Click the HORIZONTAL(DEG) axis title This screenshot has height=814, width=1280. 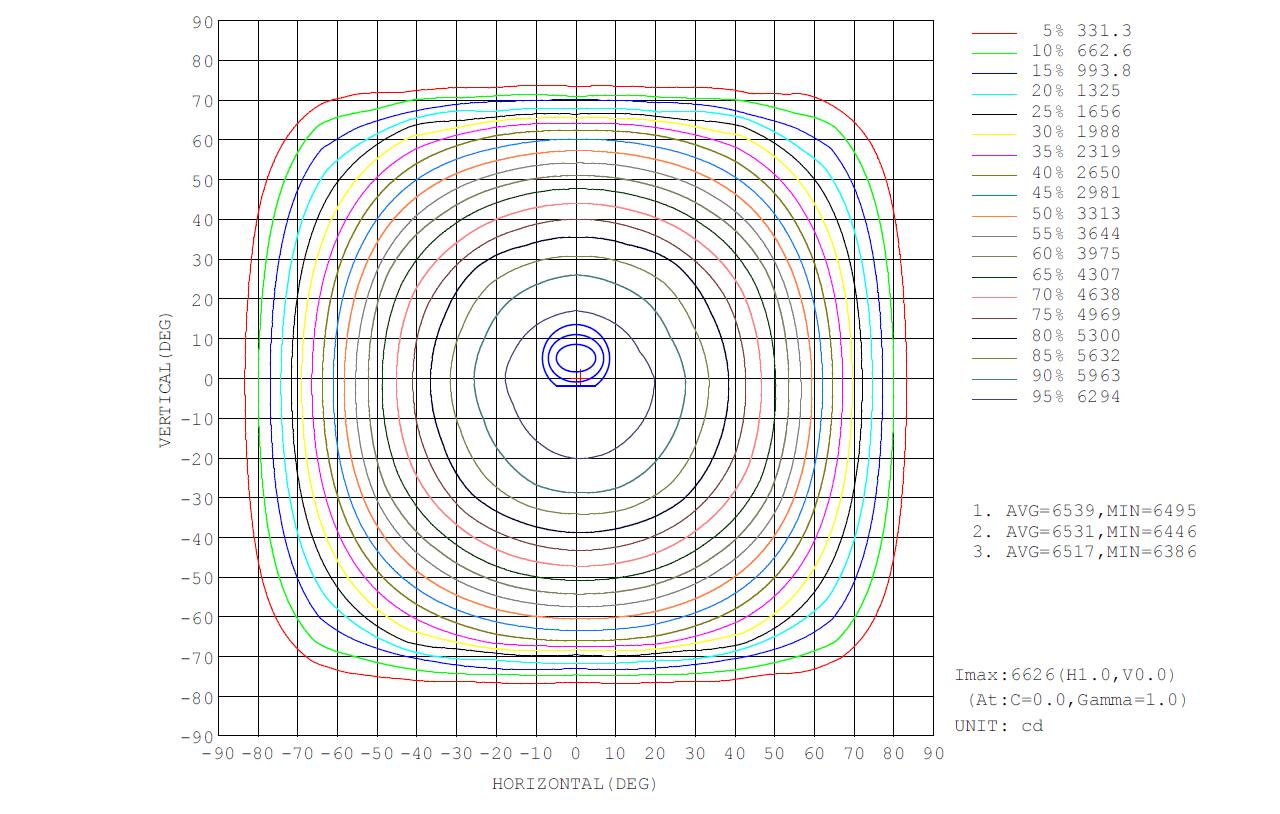pos(575,784)
